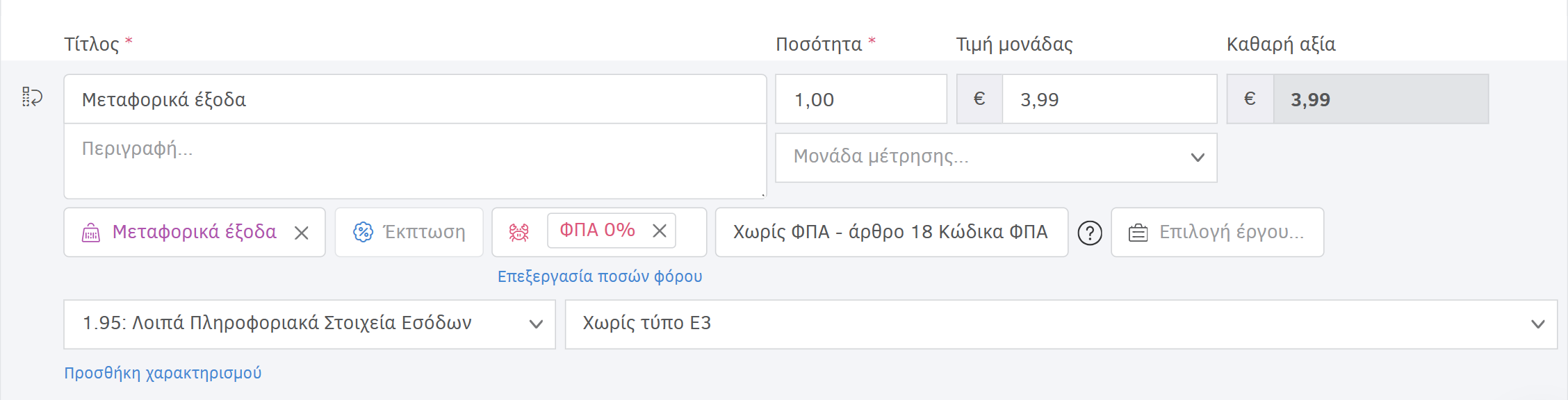
Task: Open the Μονάδα μέτρησης dropdown
Action: coord(997,158)
